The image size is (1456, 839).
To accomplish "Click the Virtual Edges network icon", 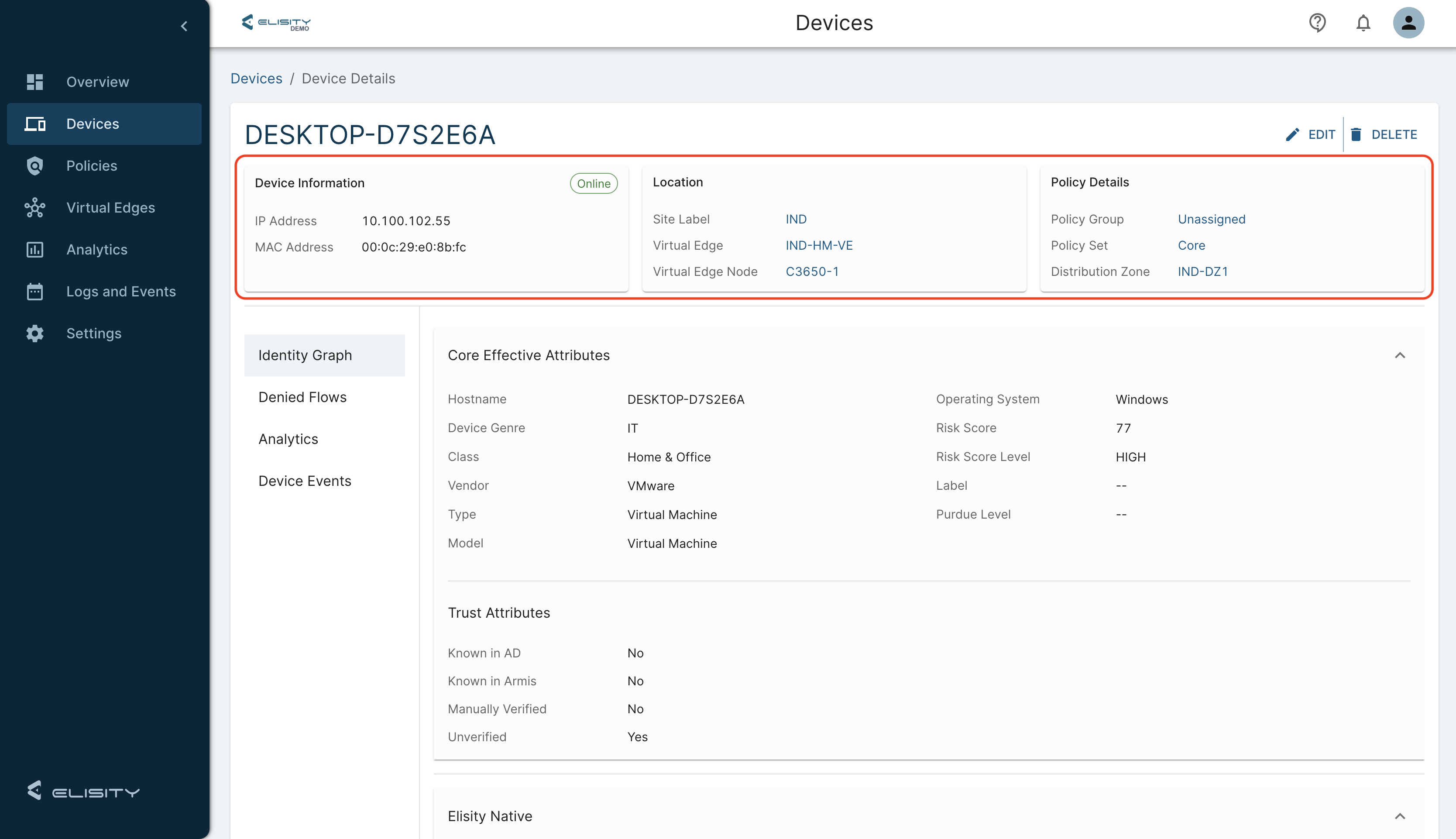I will [x=34, y=207].
